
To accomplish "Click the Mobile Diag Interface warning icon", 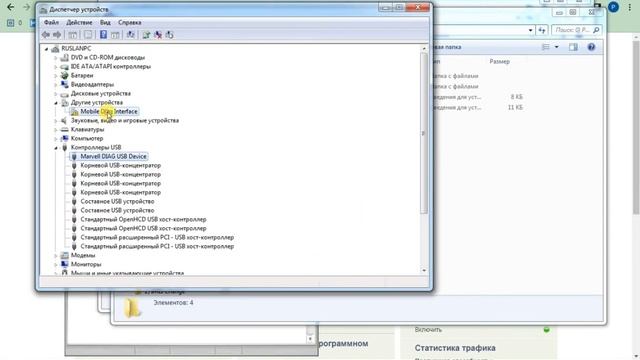I will coord(74,111).
